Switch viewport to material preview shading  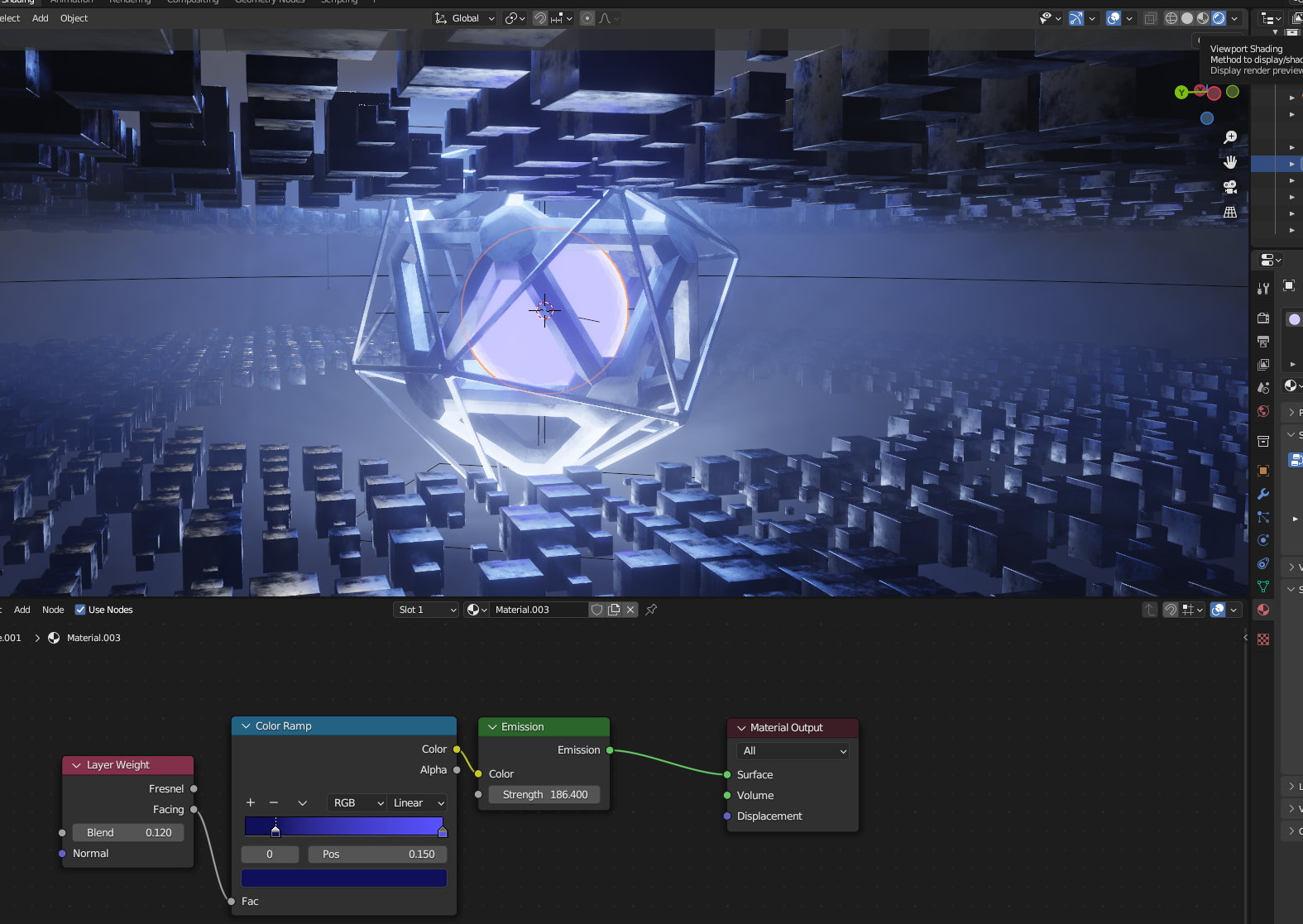click(1203, 18)
